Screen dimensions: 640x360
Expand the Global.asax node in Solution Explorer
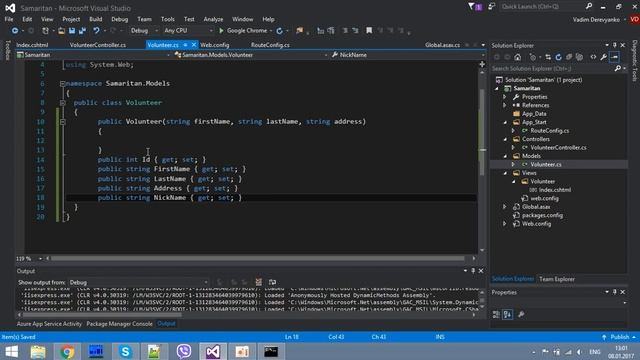click(x=504, y=207)
